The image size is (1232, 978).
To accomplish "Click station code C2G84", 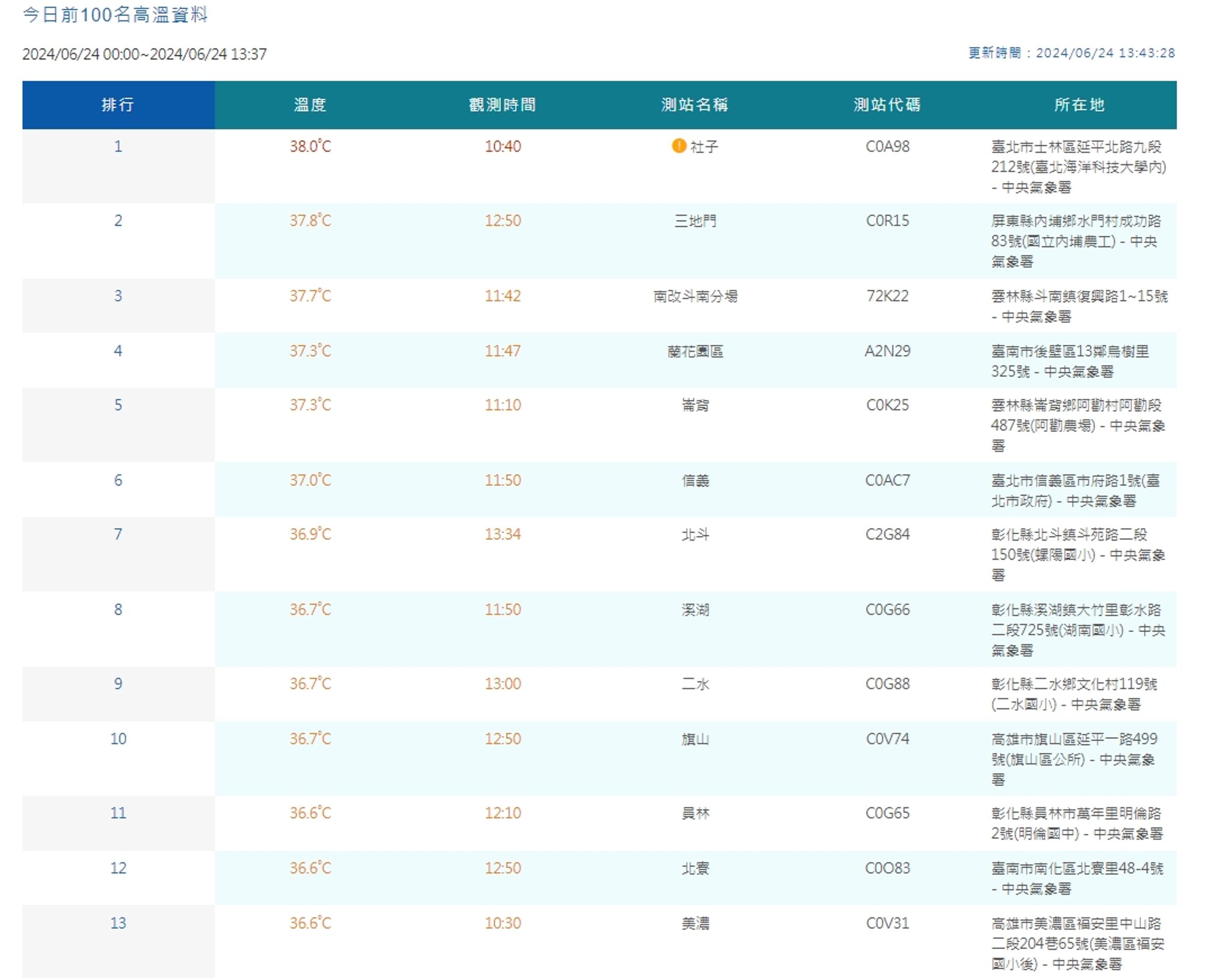I will coord(887,534).
